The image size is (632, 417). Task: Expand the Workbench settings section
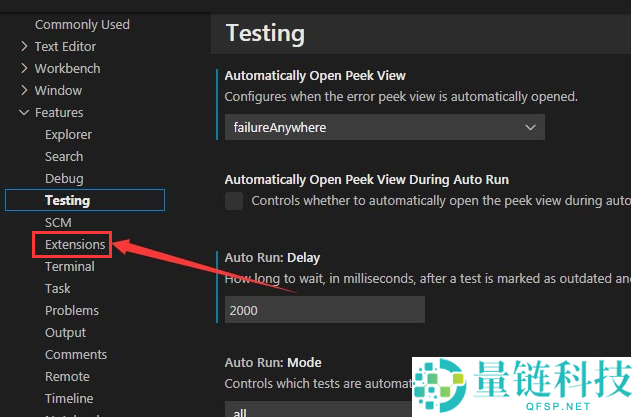[x=67, y=68]
